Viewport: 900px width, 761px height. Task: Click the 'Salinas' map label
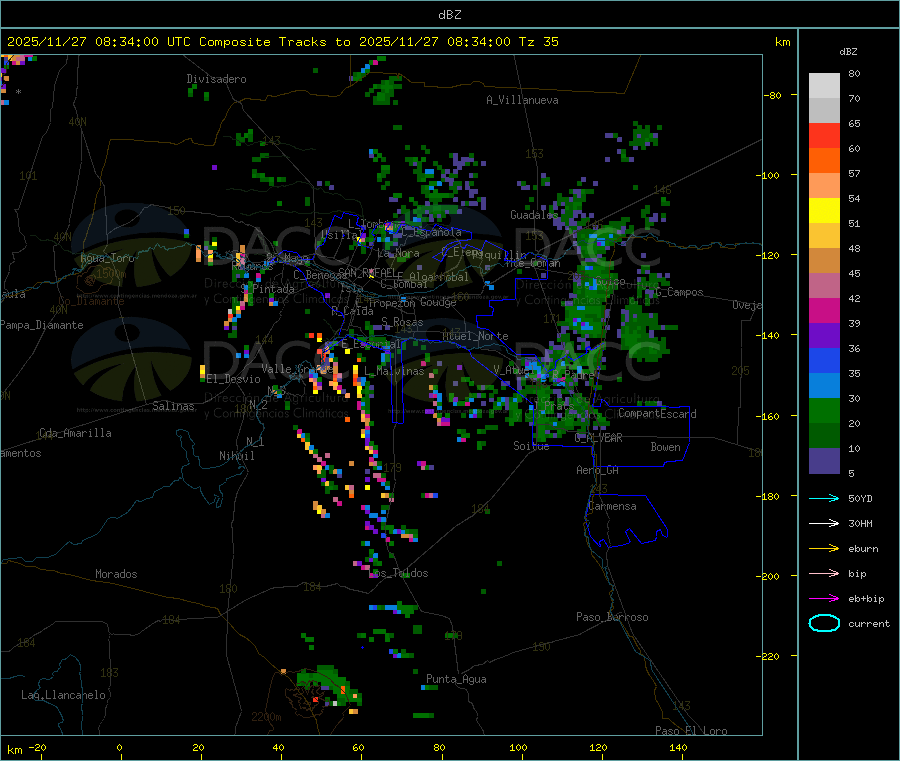[x=173, y=406]
